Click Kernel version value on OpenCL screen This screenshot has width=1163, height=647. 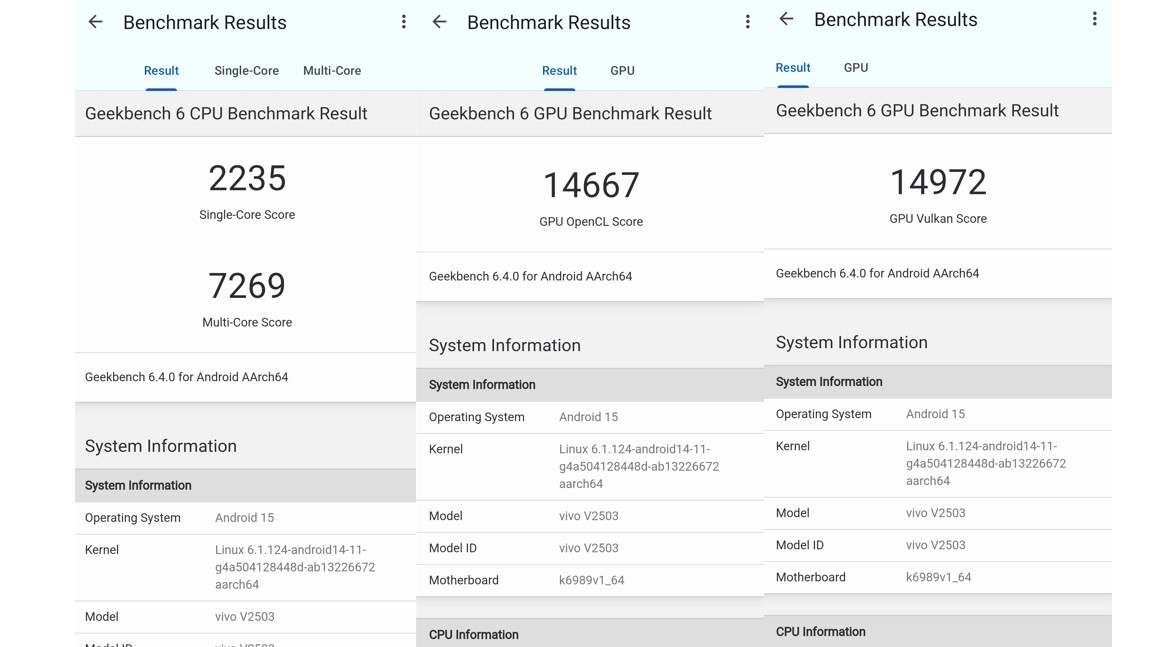tap(639, 467)
